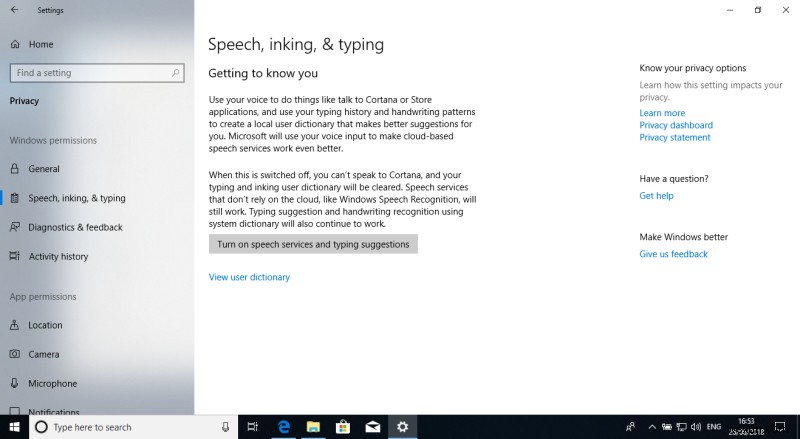Click the Home house icon
800x439 pixels.
[15, 44]
